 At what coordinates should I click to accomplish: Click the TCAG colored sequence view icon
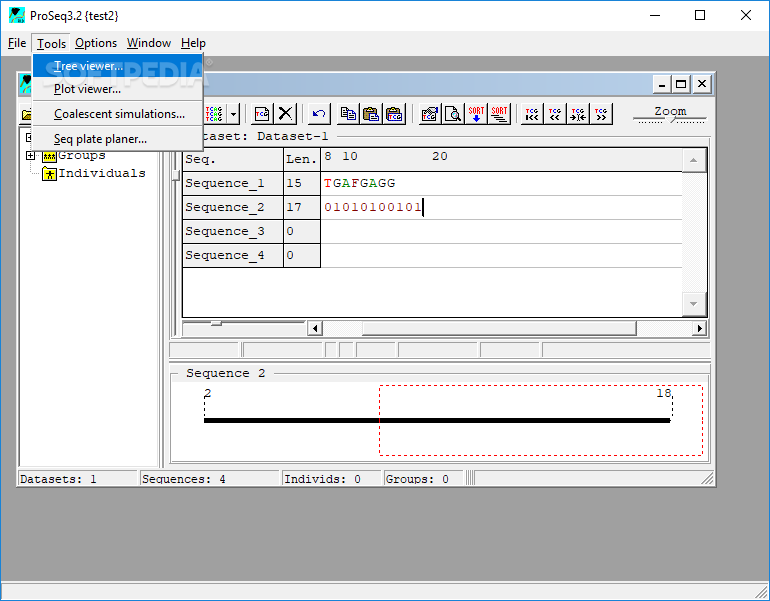pos(214,114)
